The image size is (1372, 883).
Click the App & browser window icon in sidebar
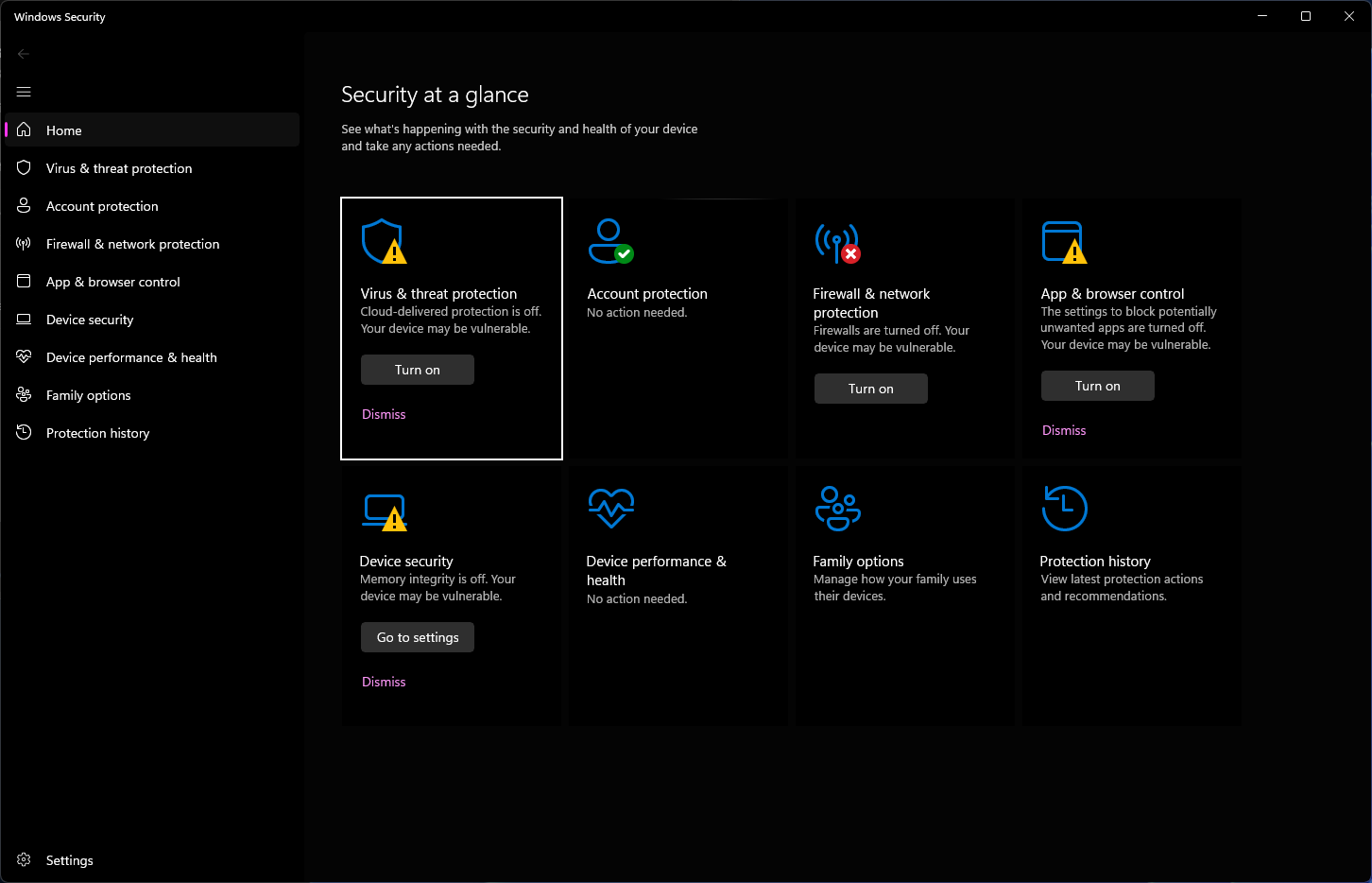coord(24,281)
